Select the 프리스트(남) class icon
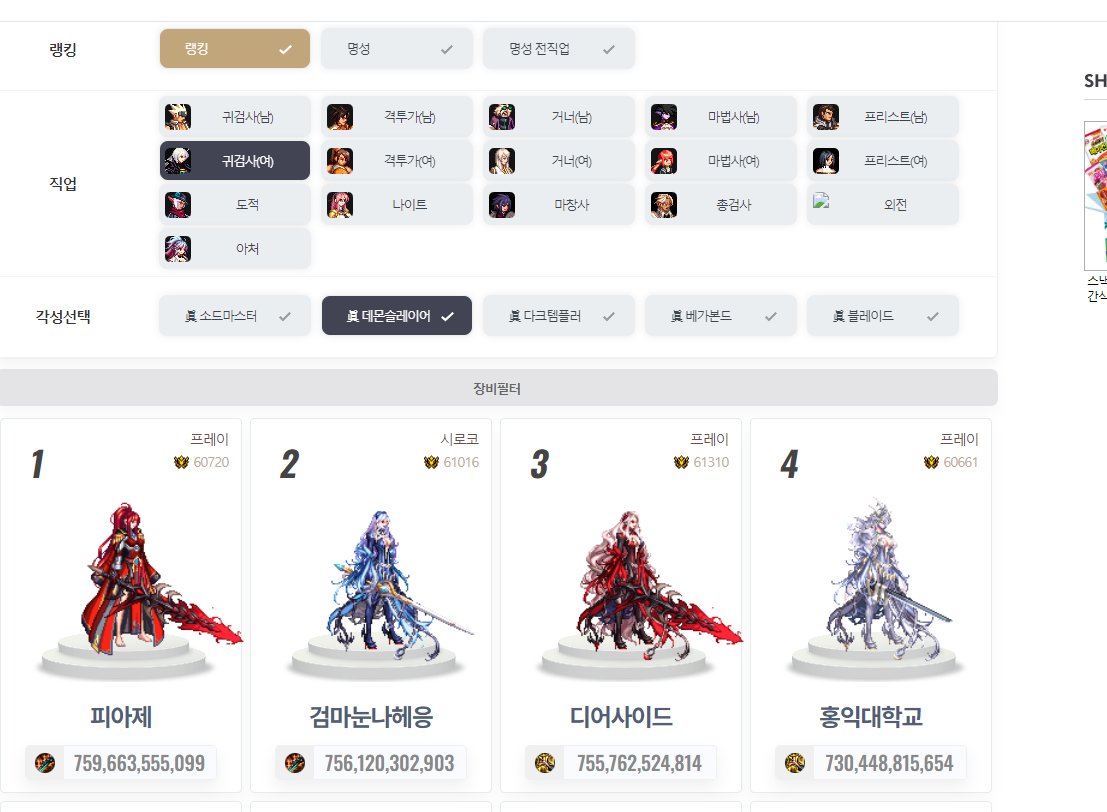Screen dimensions: 1107x812 (825, 117)
